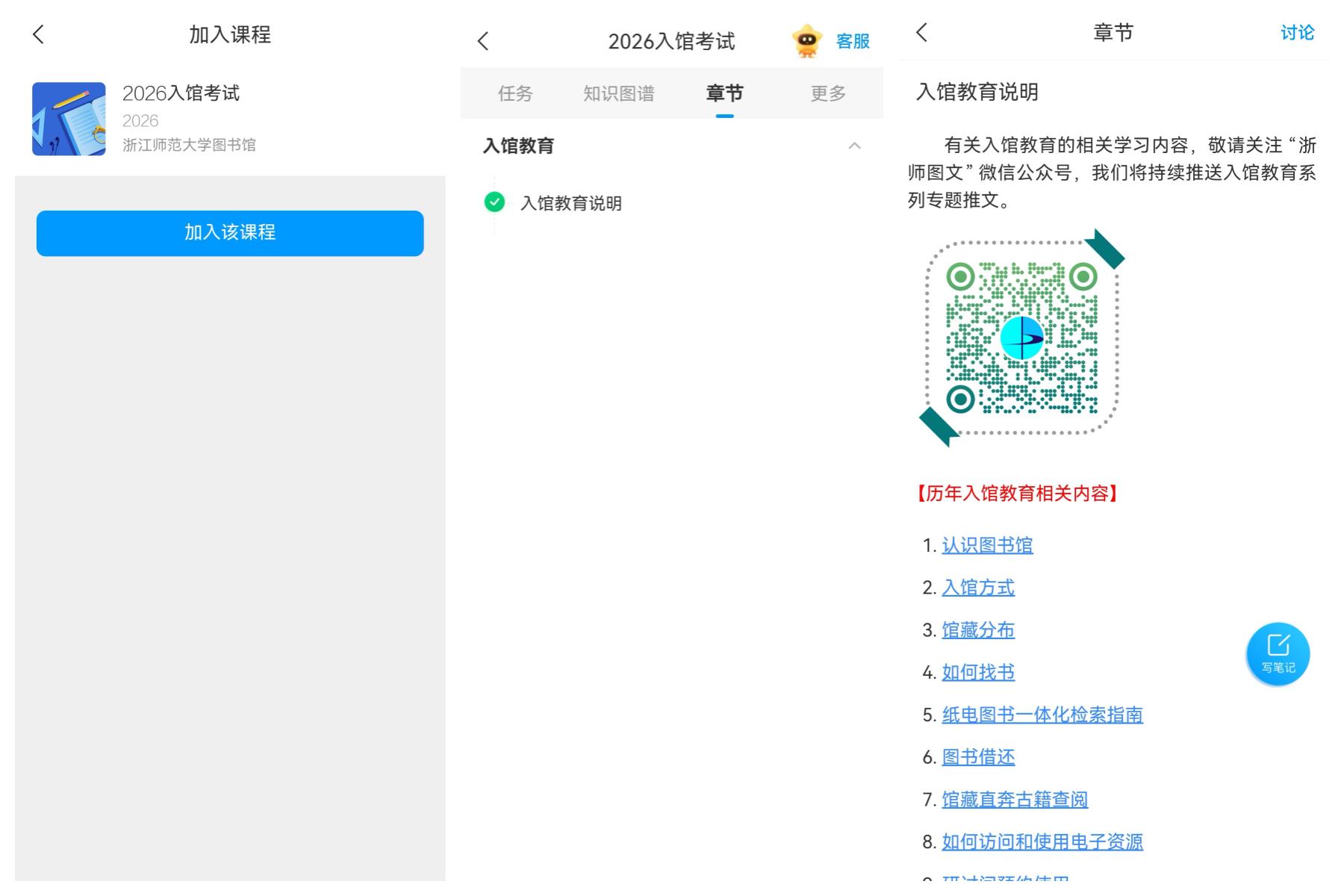Open the 馆藏分布 link
This screenshot has height=896, width=1344.
pos(978,630)
